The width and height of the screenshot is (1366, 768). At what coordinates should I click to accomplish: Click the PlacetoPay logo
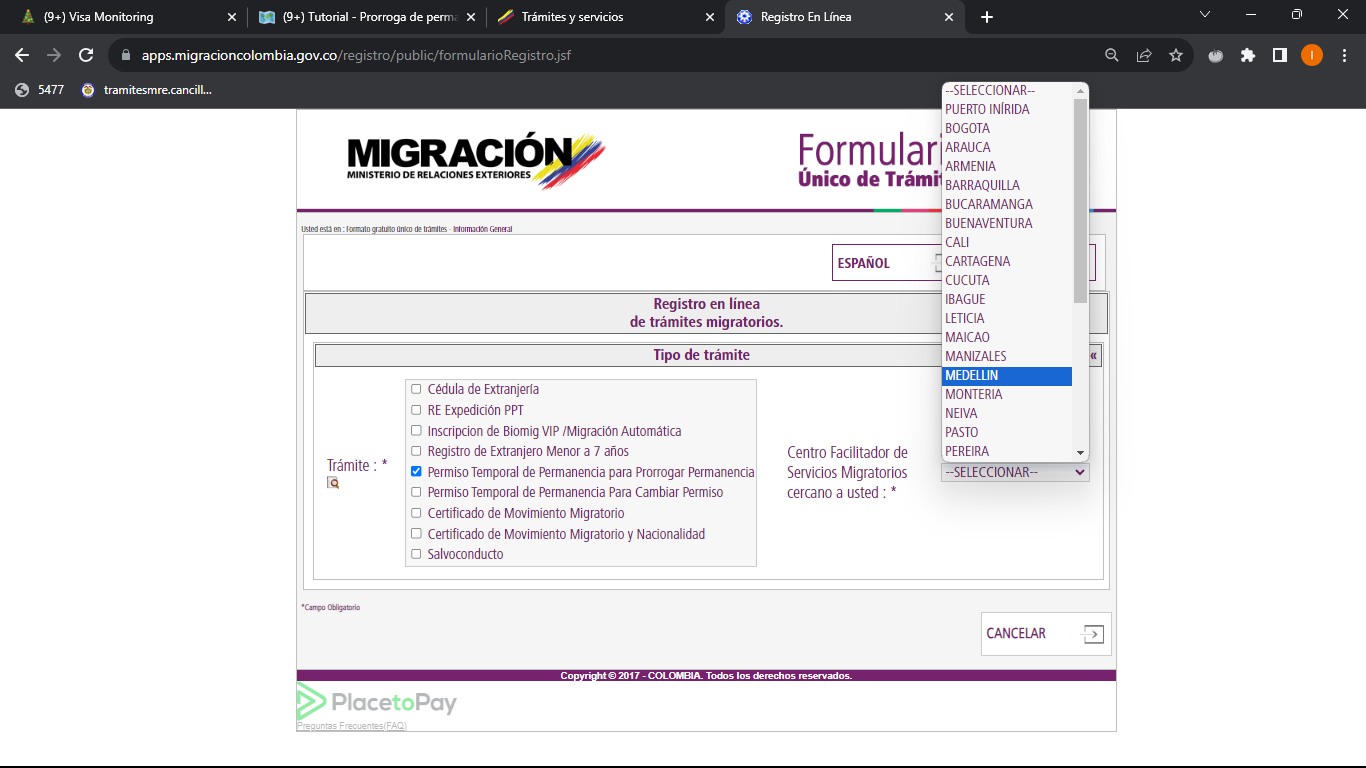(375, 702)
